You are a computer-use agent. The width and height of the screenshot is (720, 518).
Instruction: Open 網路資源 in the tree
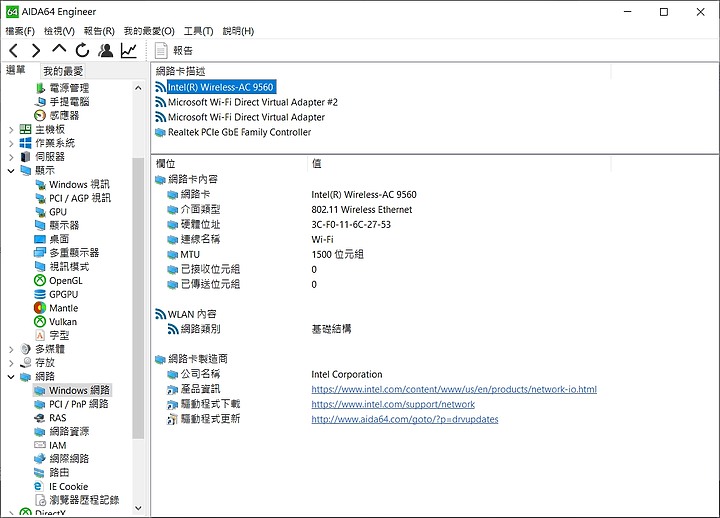click(x=69, y=431)
